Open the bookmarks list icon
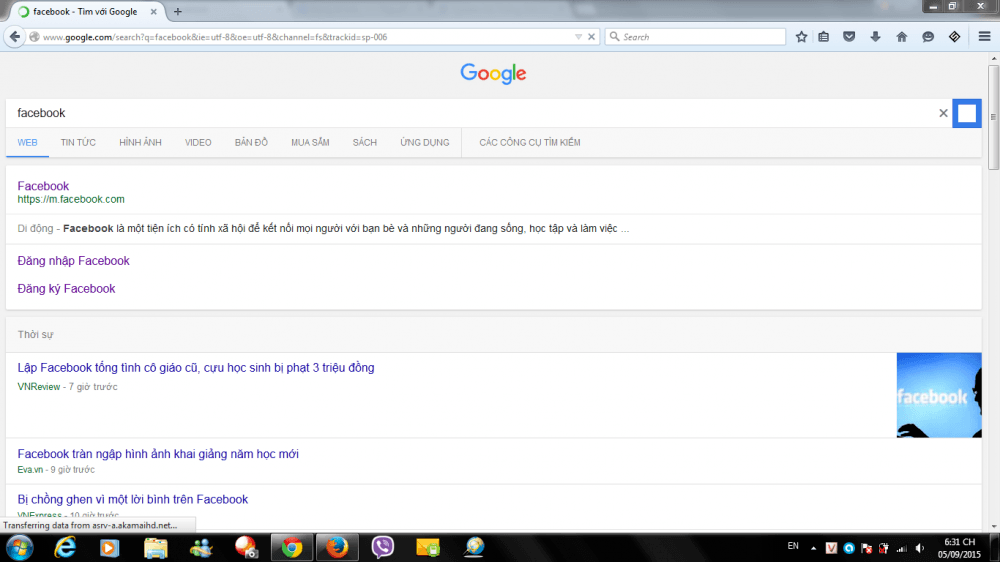 tap(824, 37)
